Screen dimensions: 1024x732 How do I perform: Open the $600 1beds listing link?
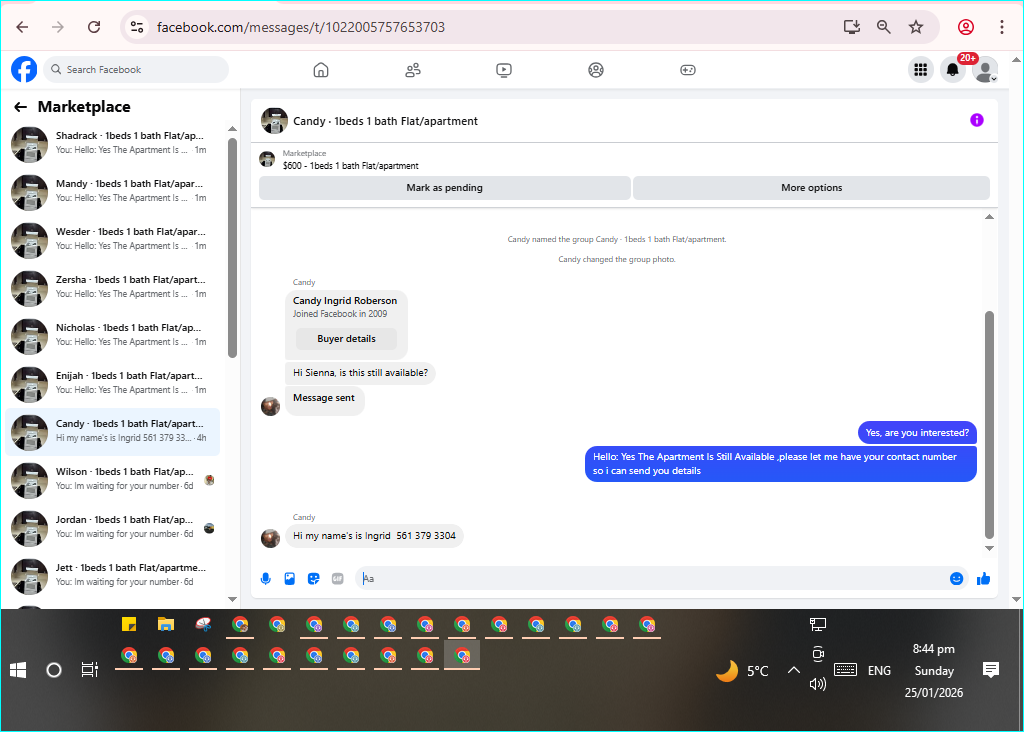[x=351, y=166]
